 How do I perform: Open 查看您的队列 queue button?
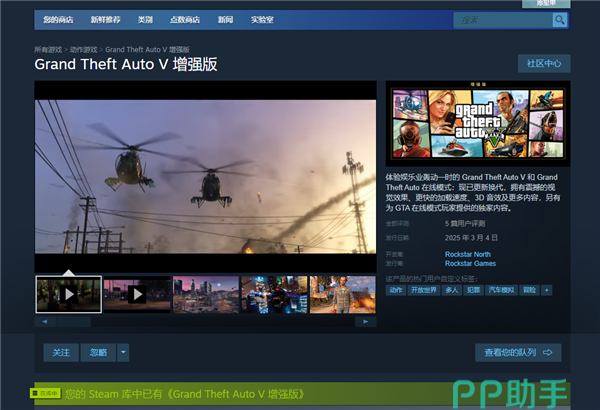tap(518, 353)
